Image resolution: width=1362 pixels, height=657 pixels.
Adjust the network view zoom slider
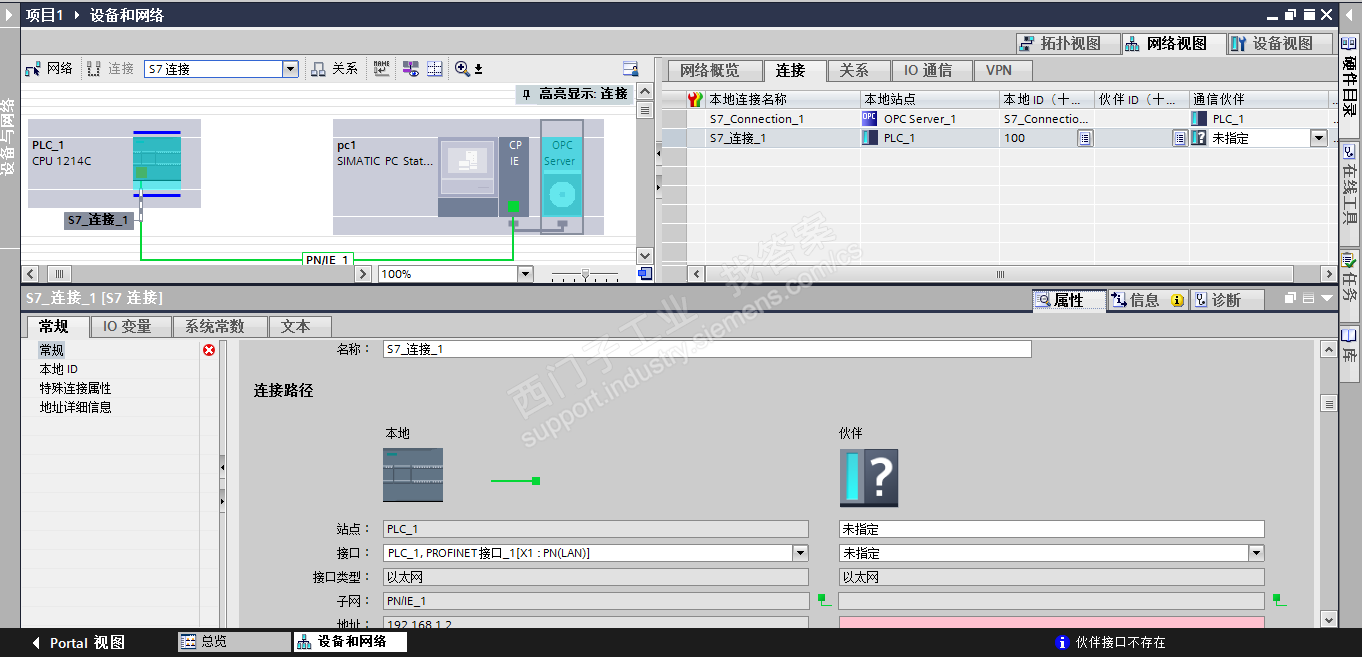pos(585,274)
